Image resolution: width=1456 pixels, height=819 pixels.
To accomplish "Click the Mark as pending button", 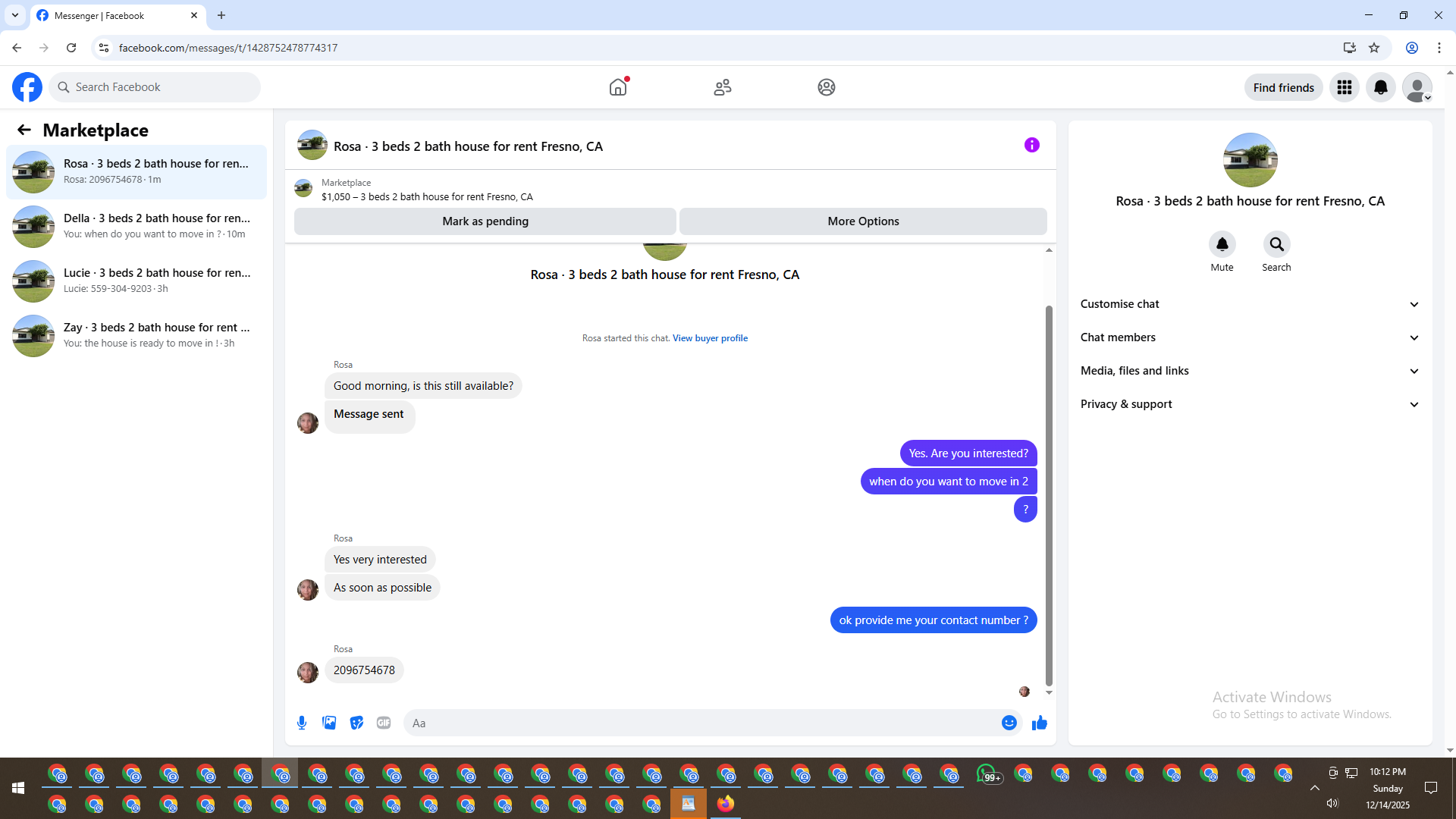I will 485,221.
